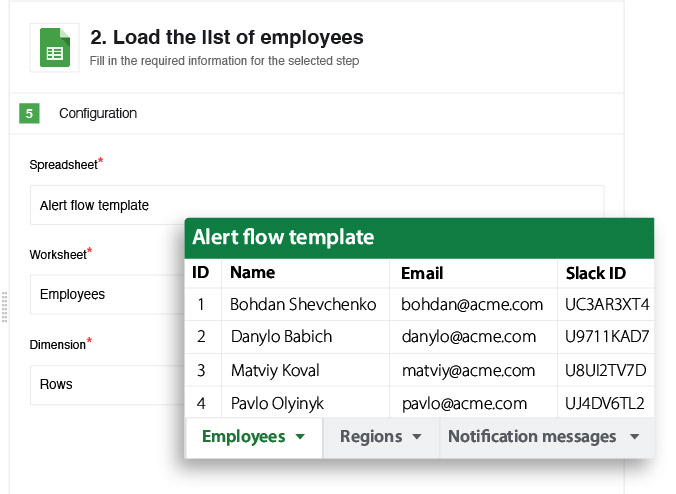Select the Matviy Koval name cell
Image resolution: width=676 pixels, height=494 pixels.
(305, 370)
